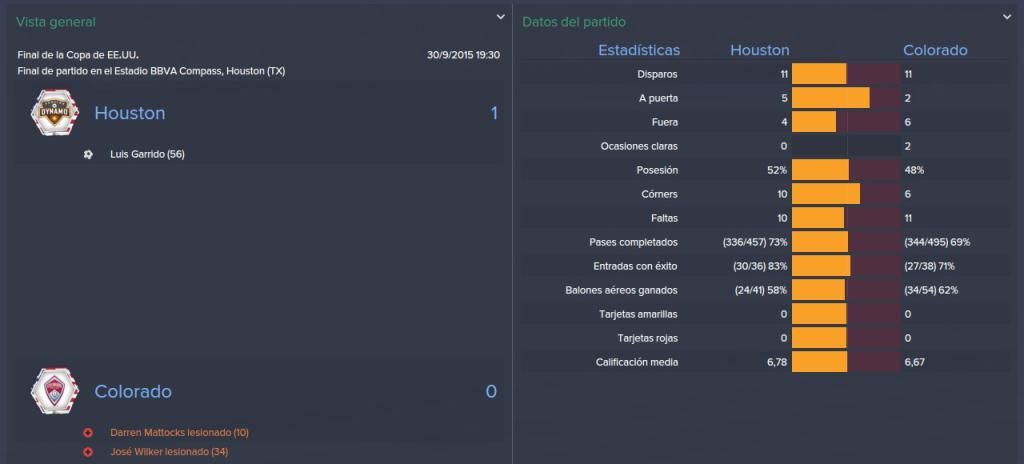Click the Colorado Rapids club badge
This screenshot has width=1024, height=464.
[x=55, y=391]
